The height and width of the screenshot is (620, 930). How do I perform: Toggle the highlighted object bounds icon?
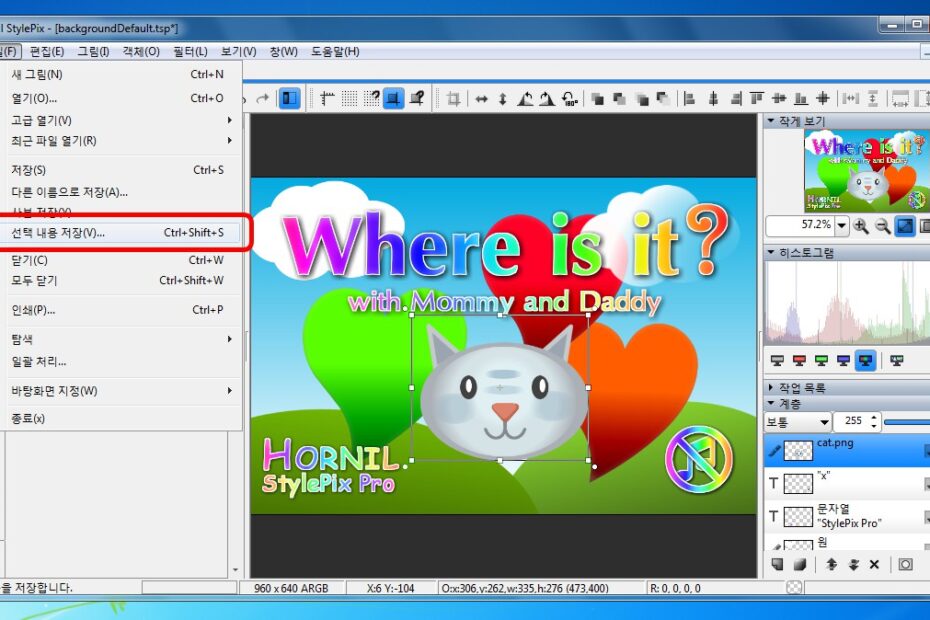pyautogui.click(x=393, y=98)
